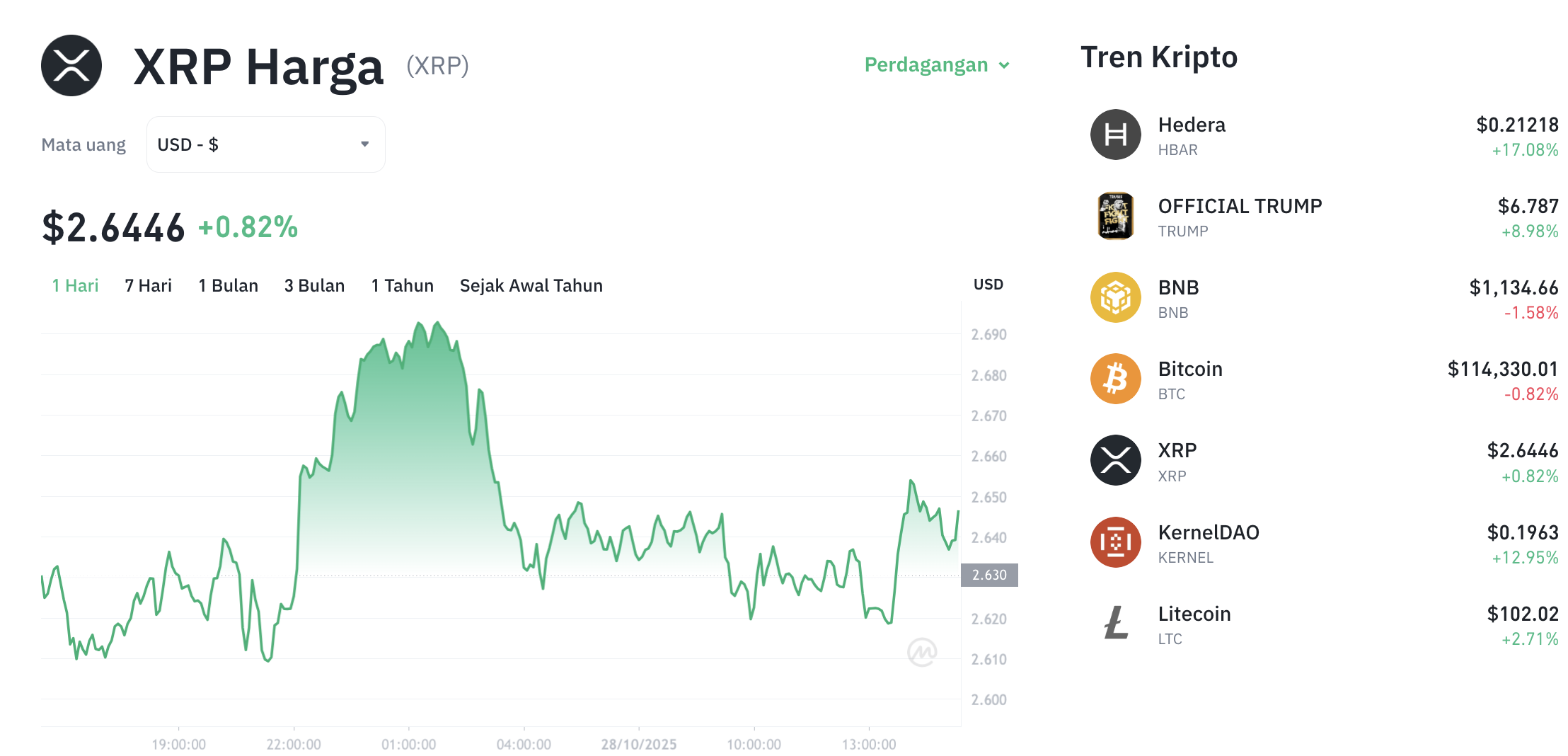1568x756 pixels.
Task: Select the 1 Tahun time range
Action: [x=402, y=285]
